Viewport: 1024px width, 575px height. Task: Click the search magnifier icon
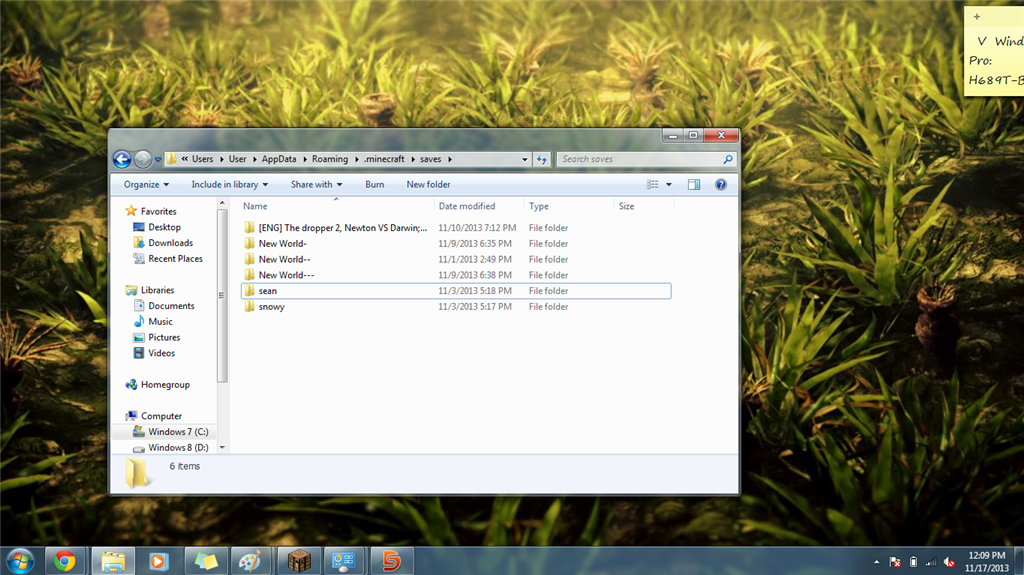pyautogui.click(x=728, y=159)
